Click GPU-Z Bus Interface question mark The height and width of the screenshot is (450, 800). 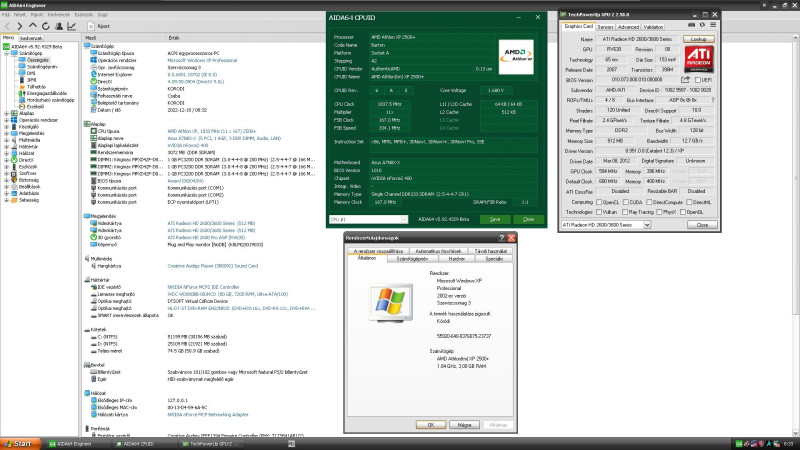713,100
